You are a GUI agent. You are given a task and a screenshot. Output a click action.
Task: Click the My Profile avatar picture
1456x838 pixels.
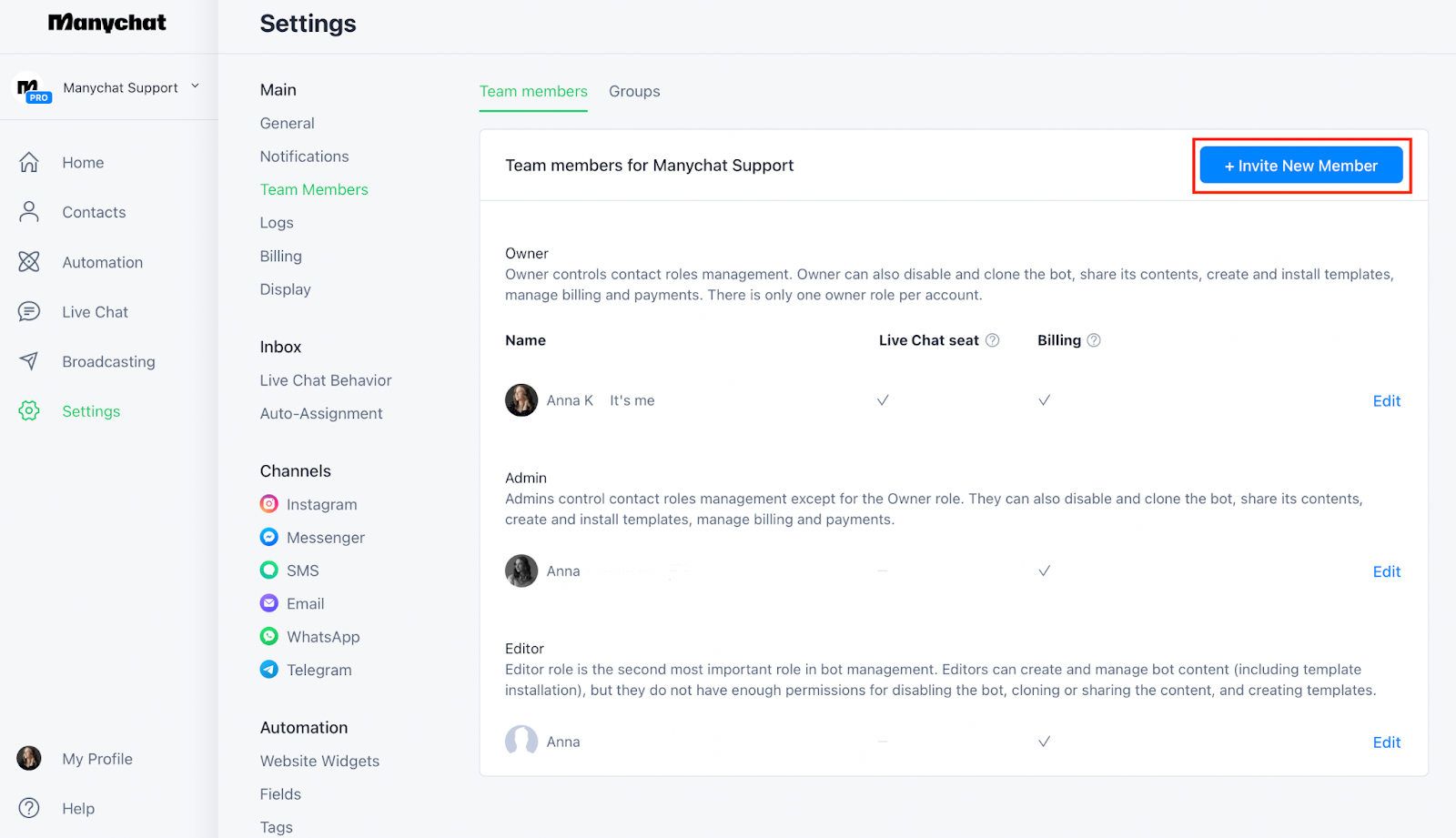(29, 758)
